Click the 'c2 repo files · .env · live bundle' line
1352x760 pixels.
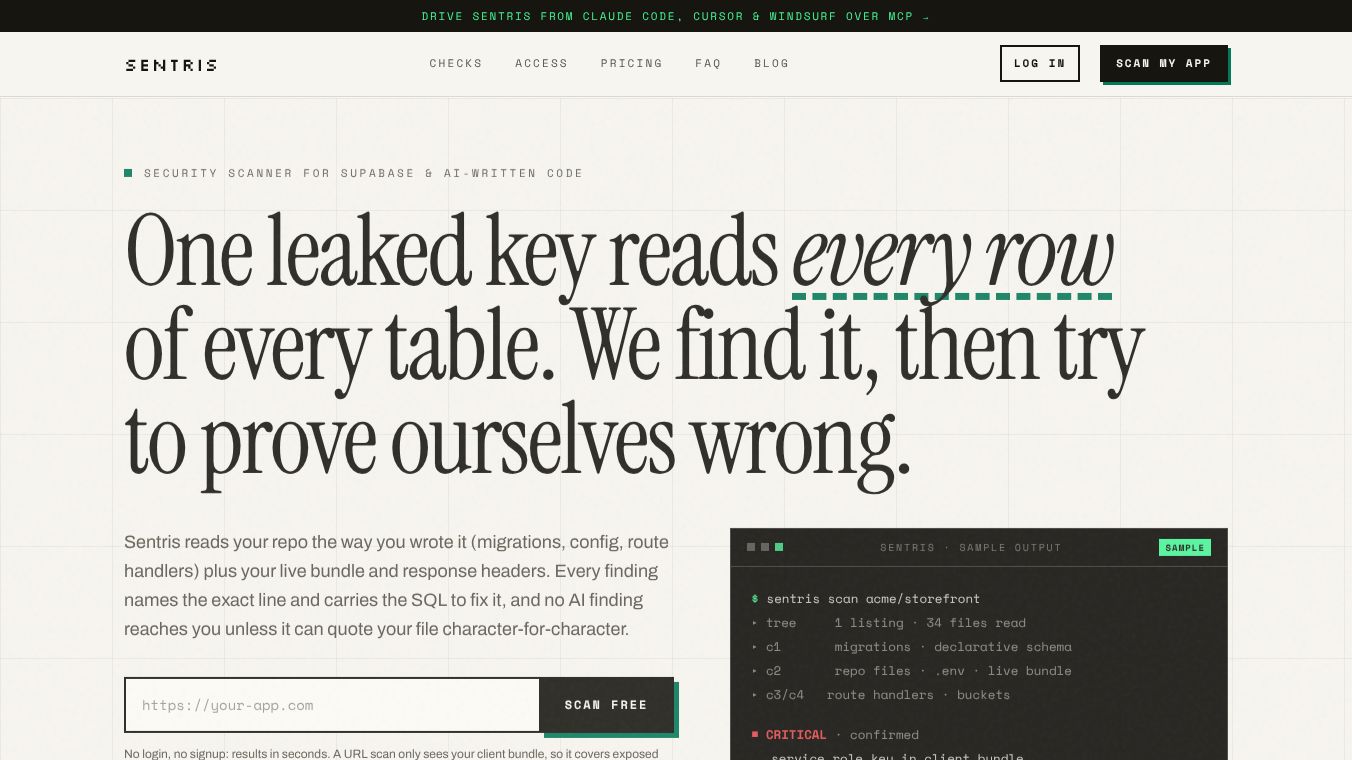[x=912, y=671]
